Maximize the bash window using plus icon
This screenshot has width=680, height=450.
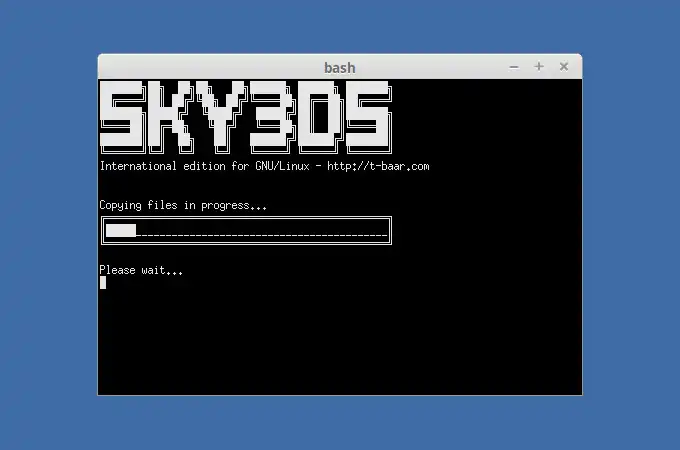coord(539,66)
